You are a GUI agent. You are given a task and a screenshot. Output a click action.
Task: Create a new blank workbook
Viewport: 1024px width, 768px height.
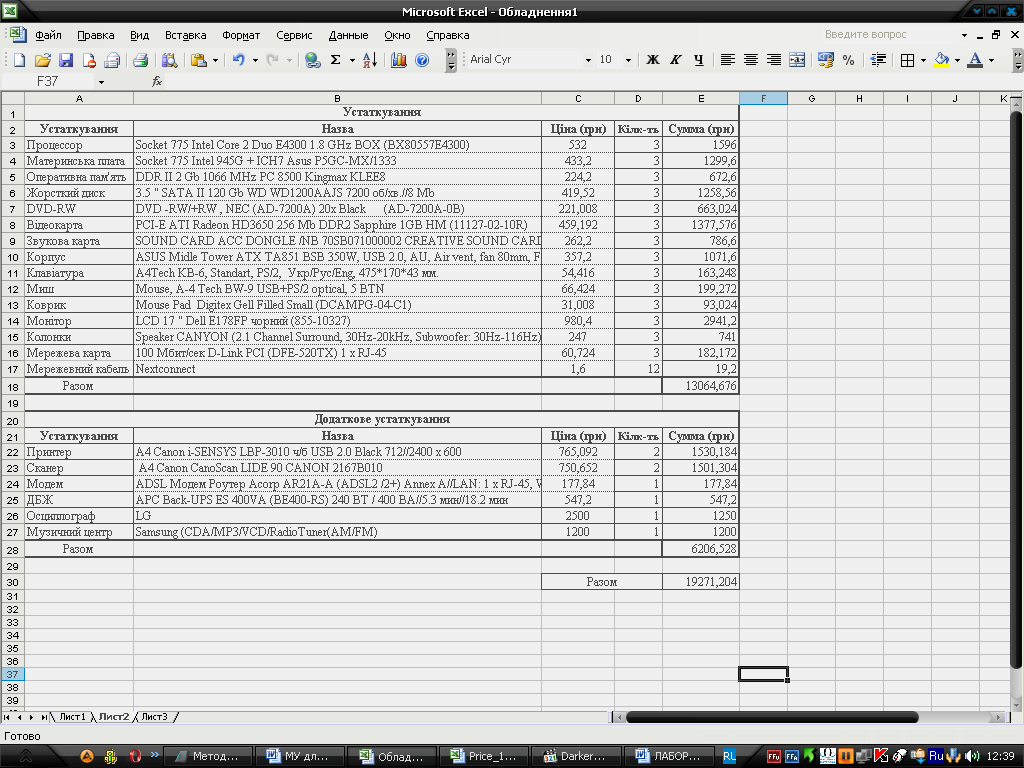click(x=19, y=60)
